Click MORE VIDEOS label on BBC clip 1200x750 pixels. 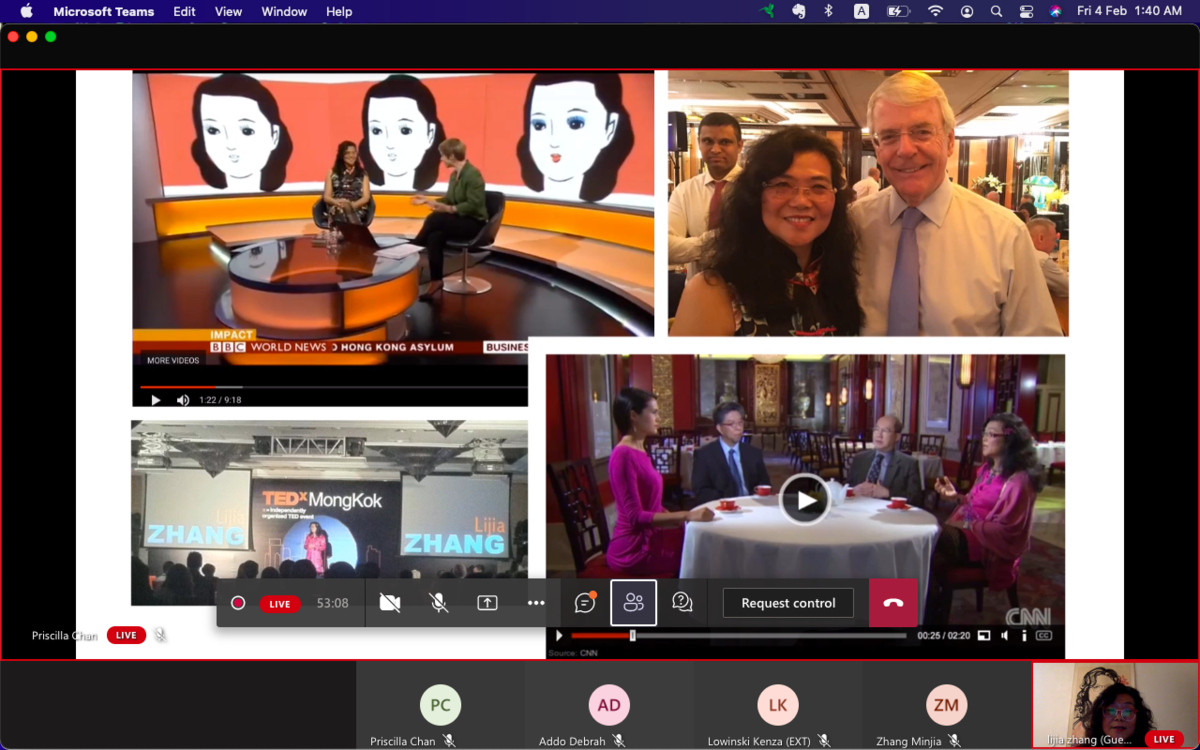[x=173, y=360]
